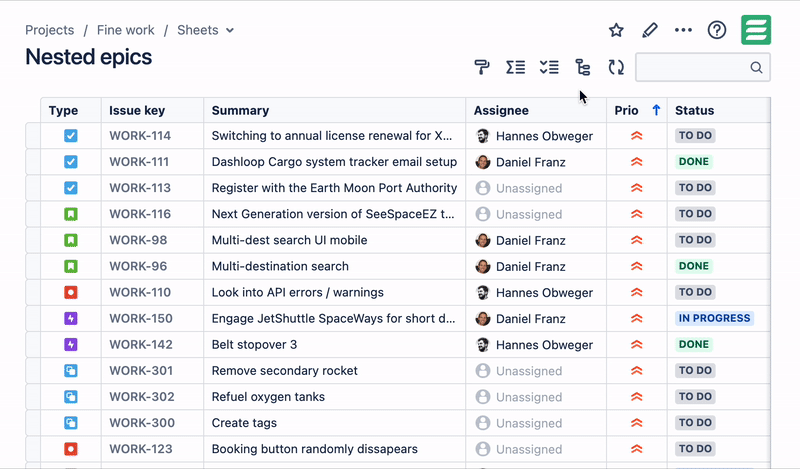The width and height of the screenshot is (800, 469).
Task: Open issue WORK-116
Action: pos(140,214)
